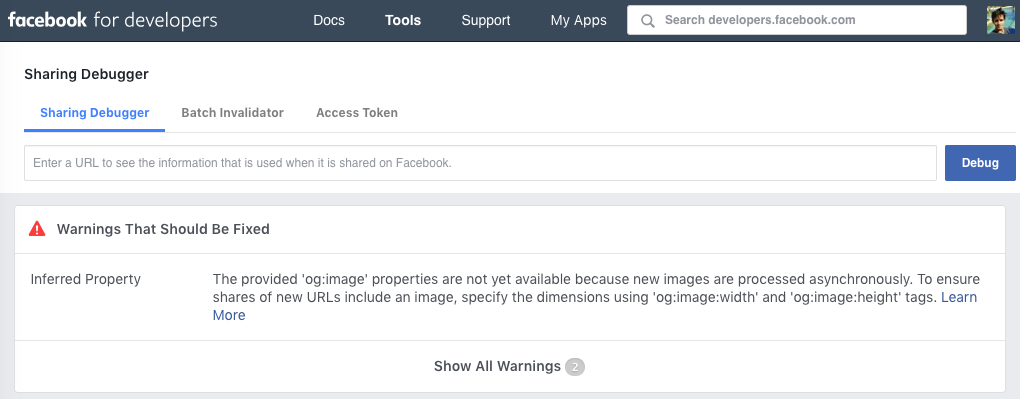The width and height of the screenshot is (1020, 399).
Task: Open My Apps in the top navigation
Action: [578, 20]
